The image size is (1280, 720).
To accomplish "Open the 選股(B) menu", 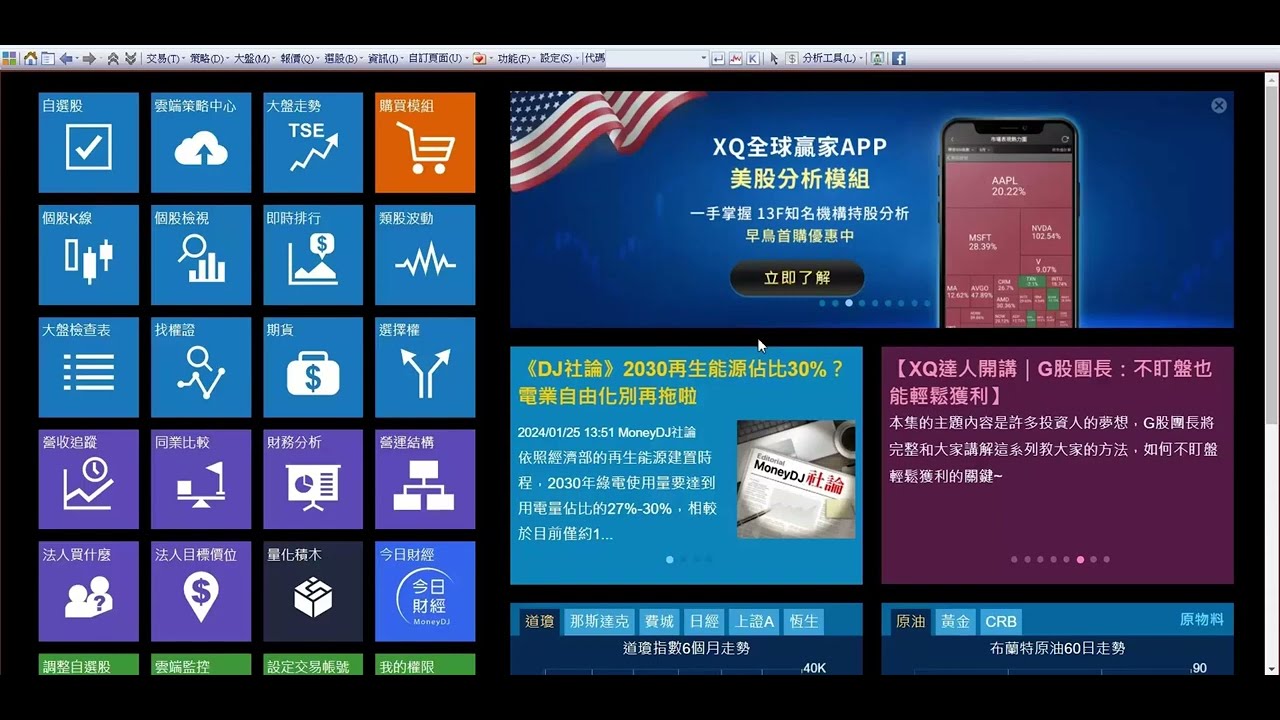I will coord(341,59).
